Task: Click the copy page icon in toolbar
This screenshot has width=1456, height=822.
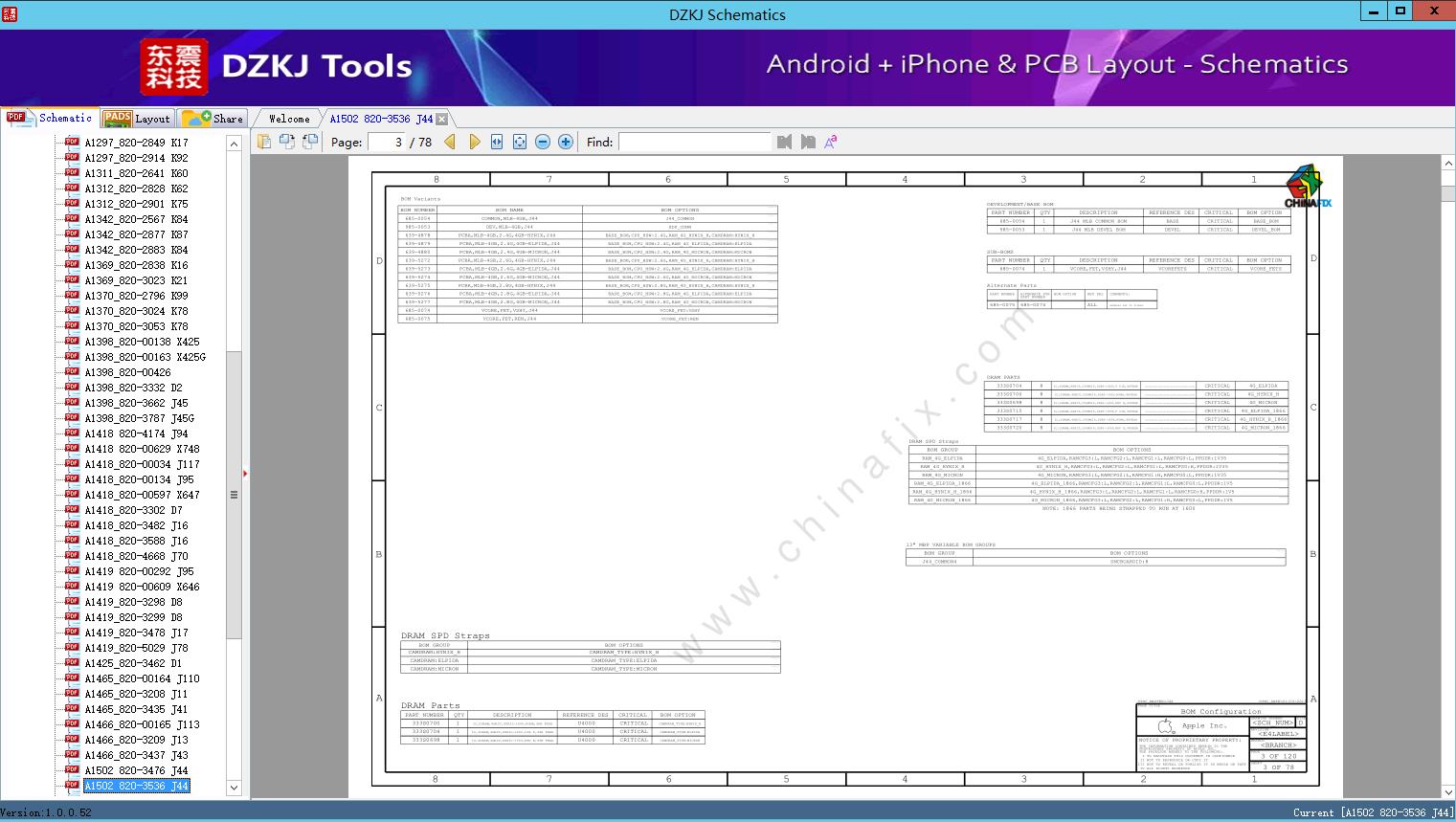Action: coord(264,142)
